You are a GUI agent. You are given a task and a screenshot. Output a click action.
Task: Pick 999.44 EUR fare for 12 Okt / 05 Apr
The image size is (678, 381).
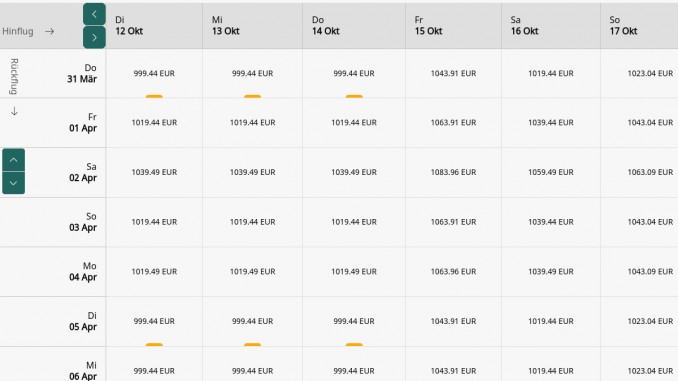(154, 321)
